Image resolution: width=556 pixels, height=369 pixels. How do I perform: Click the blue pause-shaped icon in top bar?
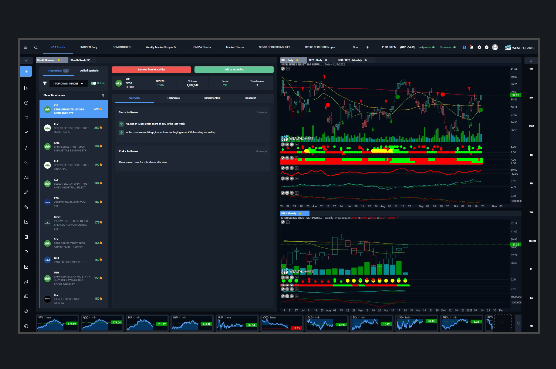pyautogui.click(x=464, y=47)
